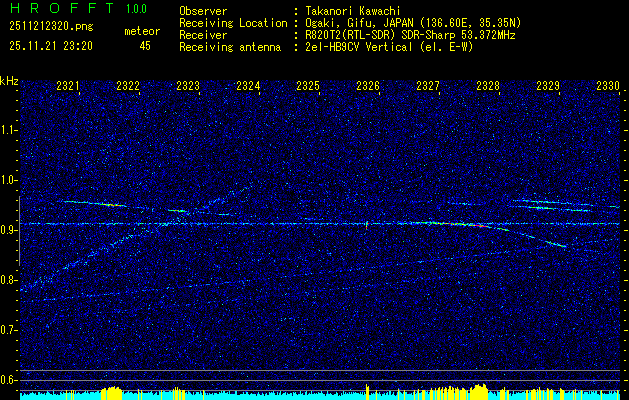Click the grey vertical range bar beside 0.9

click(x=20, y=231)
